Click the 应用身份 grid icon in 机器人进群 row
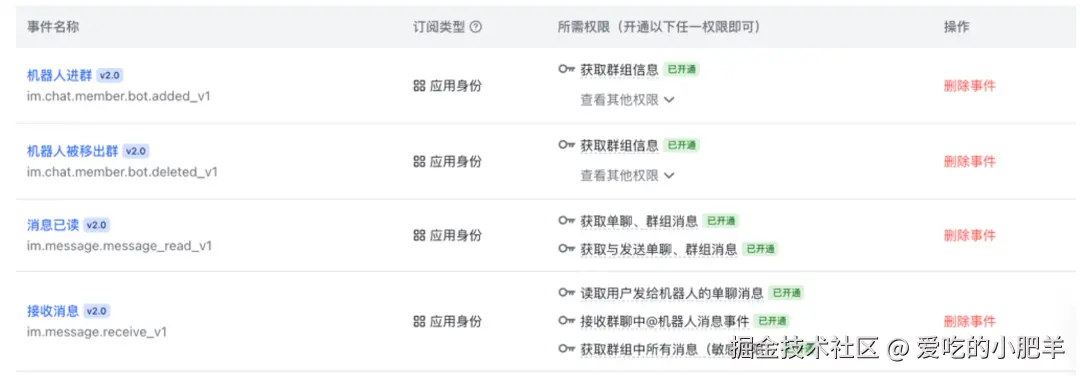Viewport: 1080px width, 376px height. pos(419,86)
